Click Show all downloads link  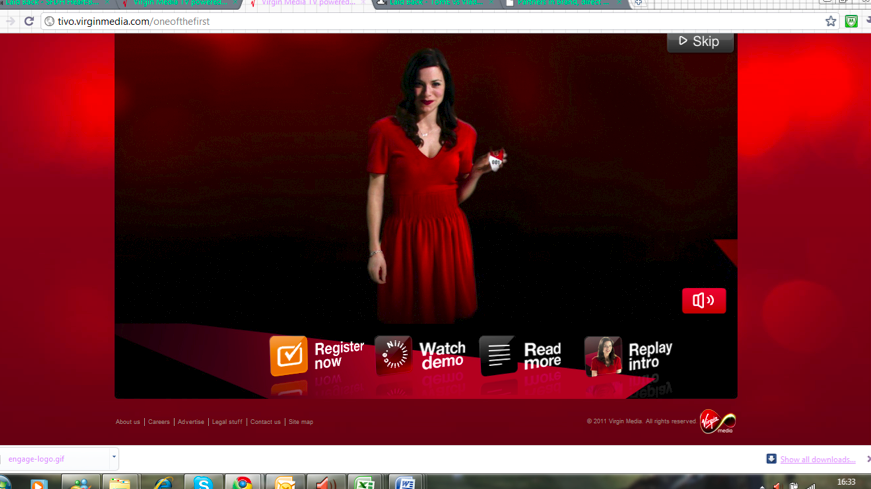tap(817, 460)
